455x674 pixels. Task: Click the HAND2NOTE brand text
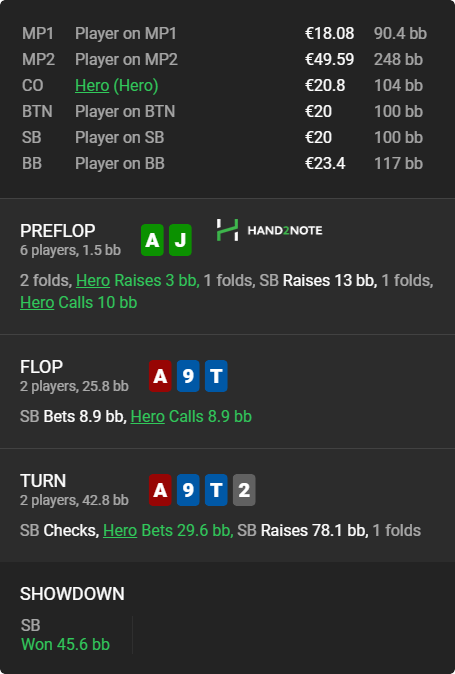(285, 230)
